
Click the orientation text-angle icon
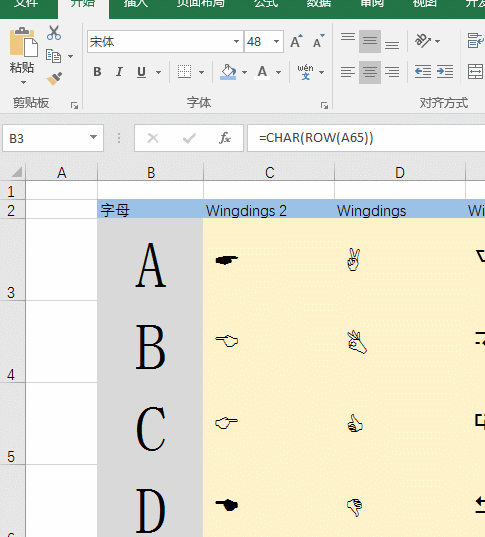(x=423, y=41)
